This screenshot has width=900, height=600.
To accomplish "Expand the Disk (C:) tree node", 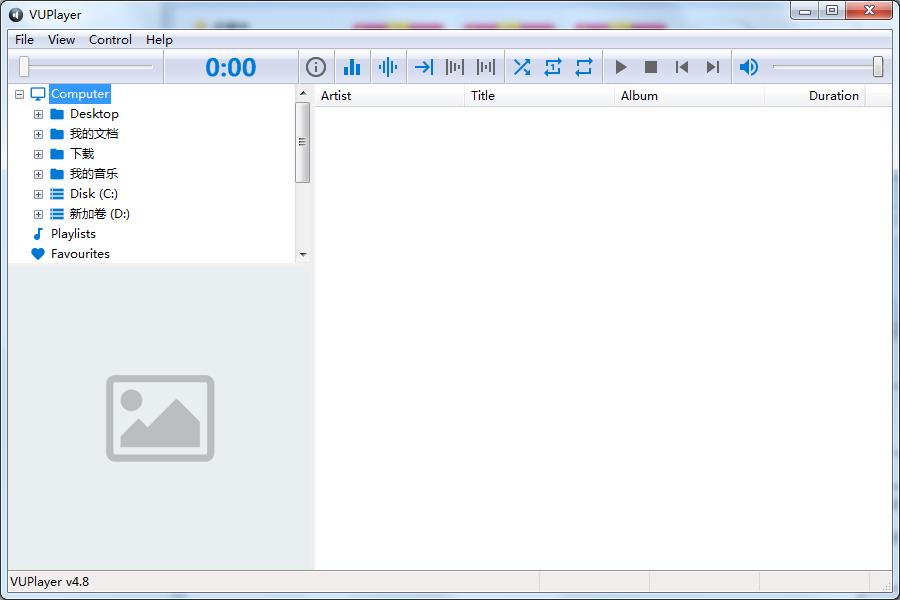I will 38,194.
